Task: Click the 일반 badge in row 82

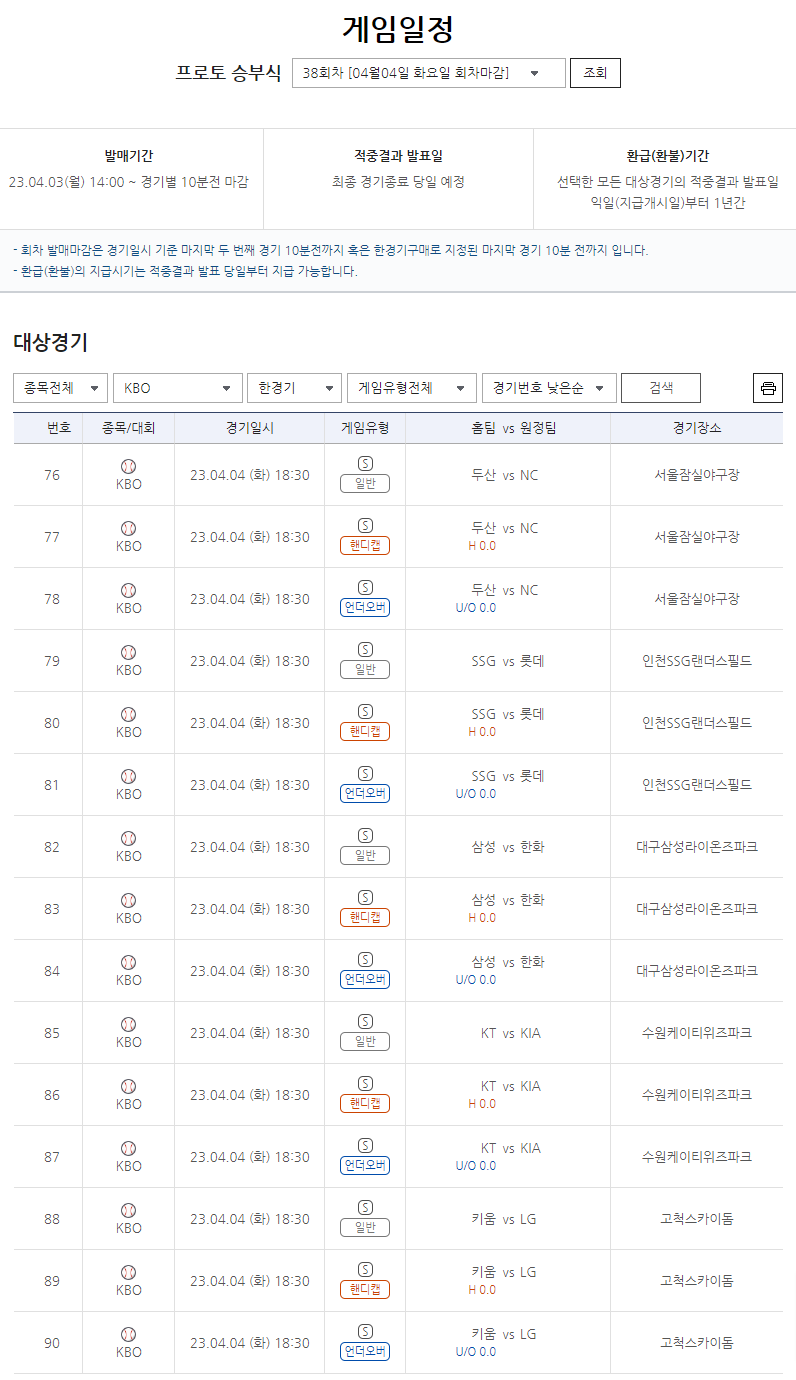Action: tap(365, 856)
